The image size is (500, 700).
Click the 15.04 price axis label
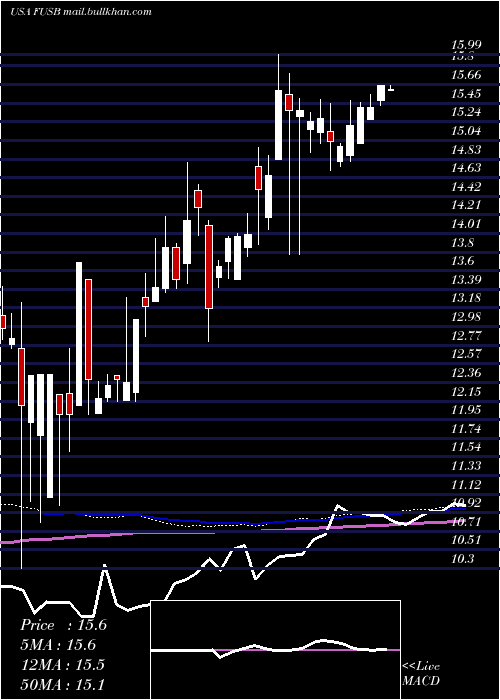pyautogui.click(x=466, y=131)
